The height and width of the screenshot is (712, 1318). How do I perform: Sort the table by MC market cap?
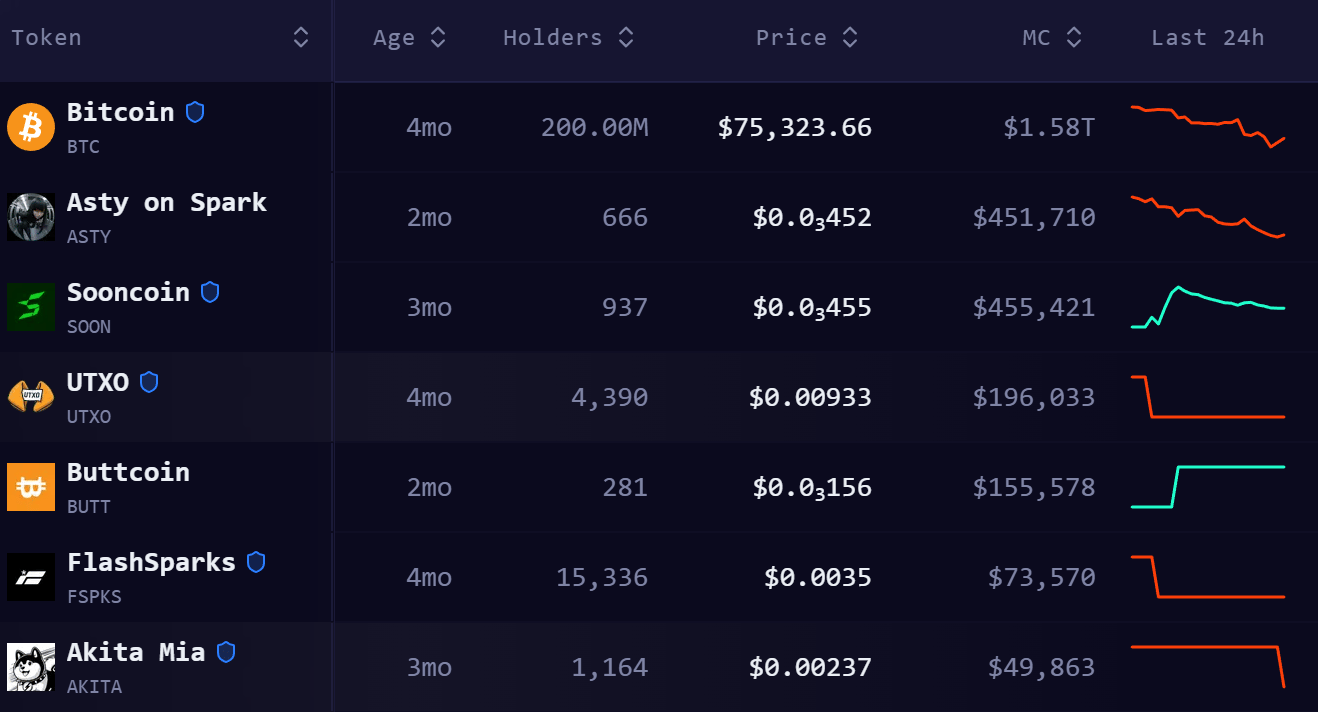[1074, 38]
